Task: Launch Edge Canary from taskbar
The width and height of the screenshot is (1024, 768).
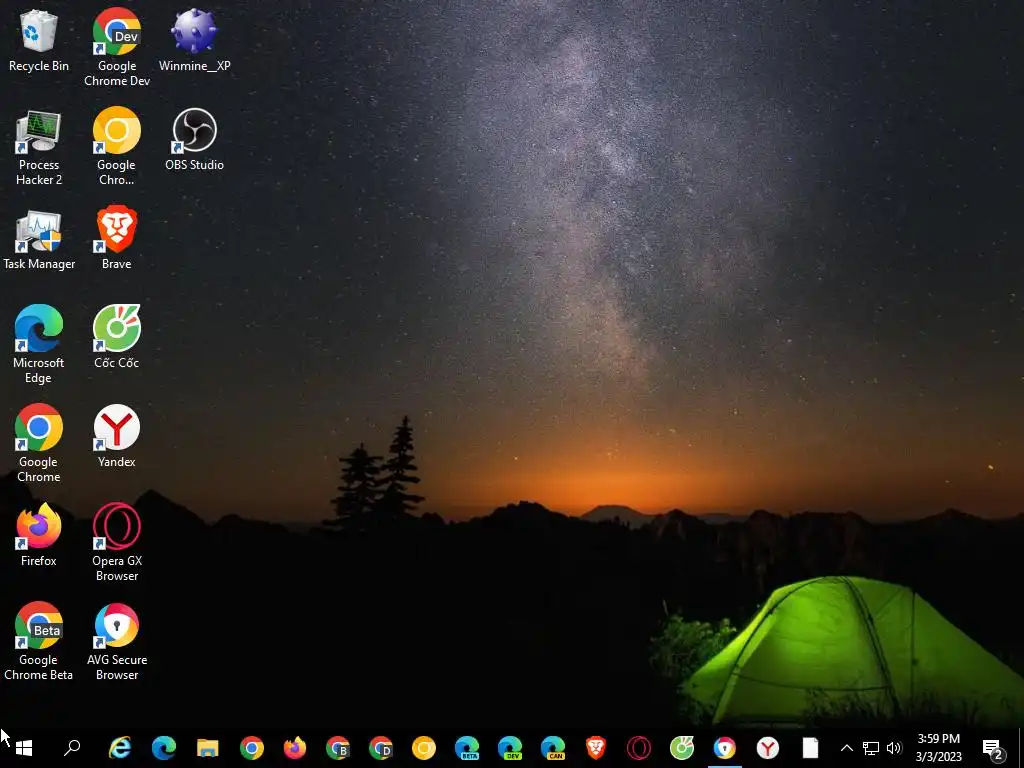Action: coord(553,748)
